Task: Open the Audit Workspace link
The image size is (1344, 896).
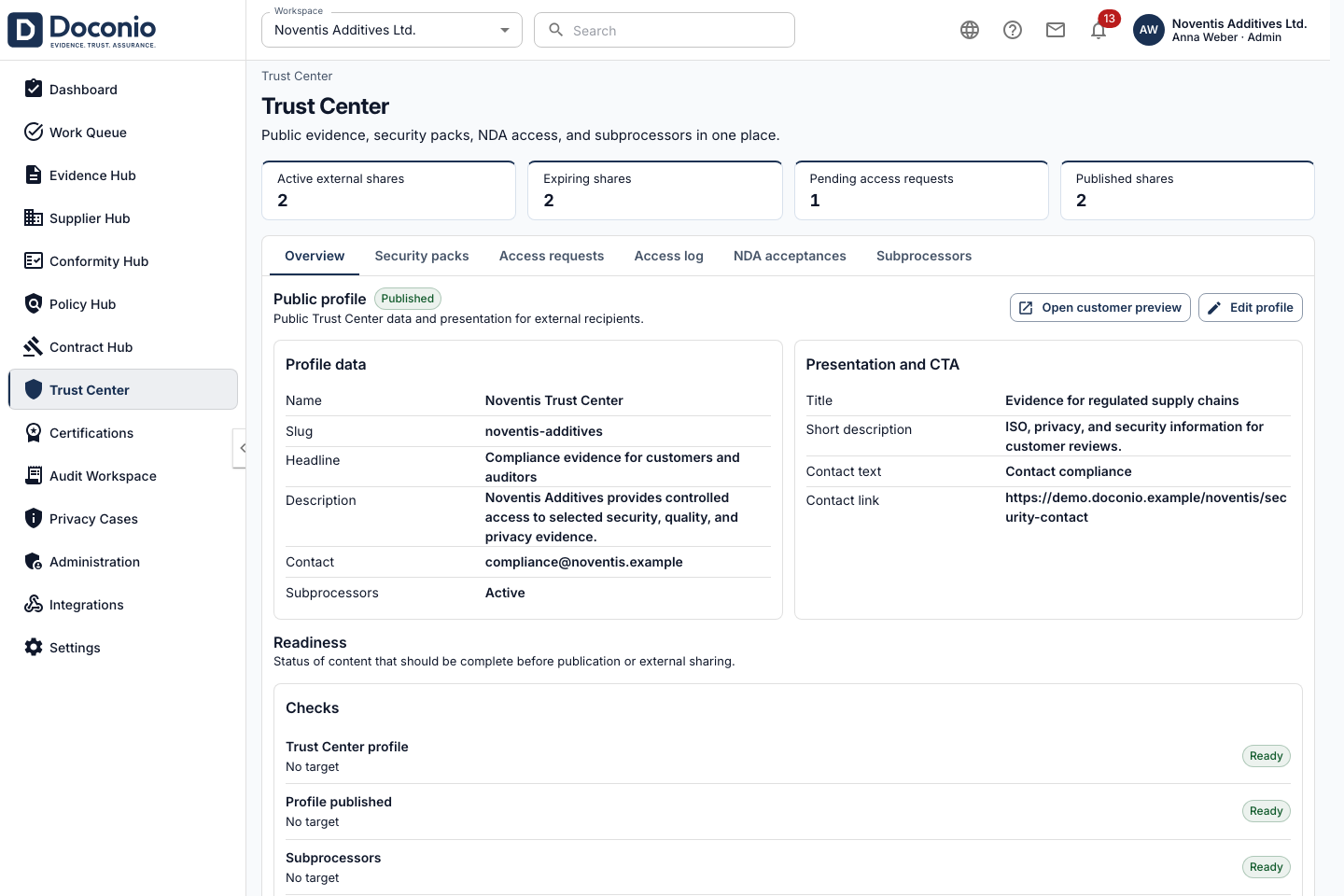Action: tap(123, 475)
